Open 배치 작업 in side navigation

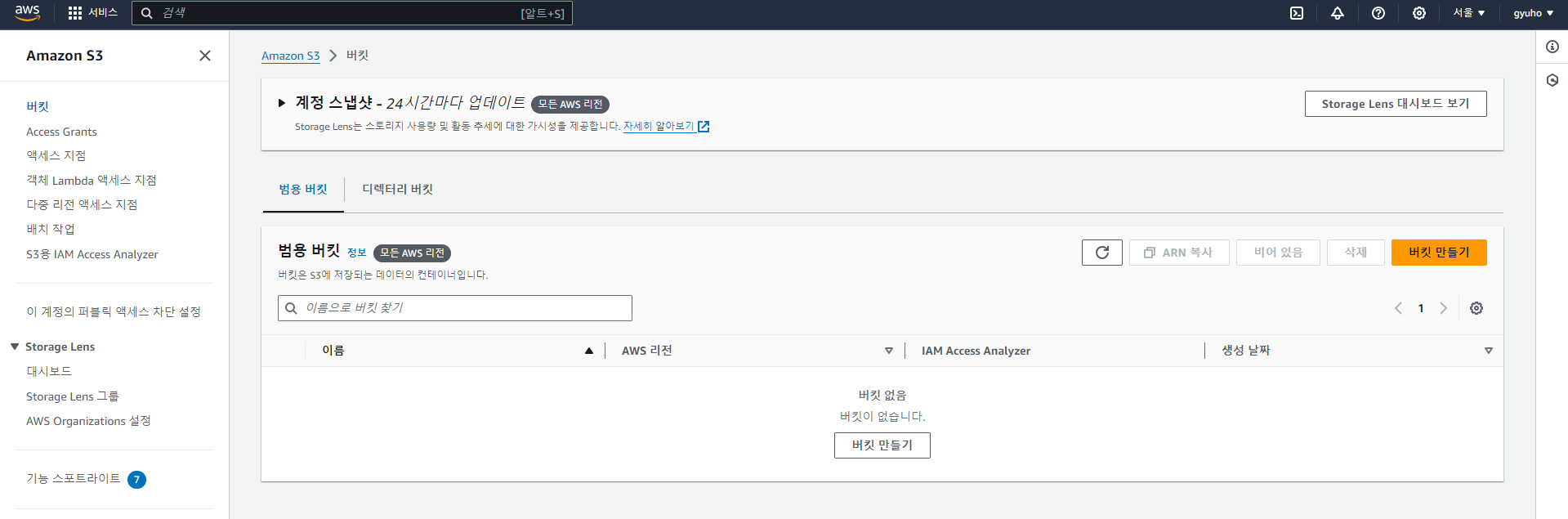click(50, 230)
